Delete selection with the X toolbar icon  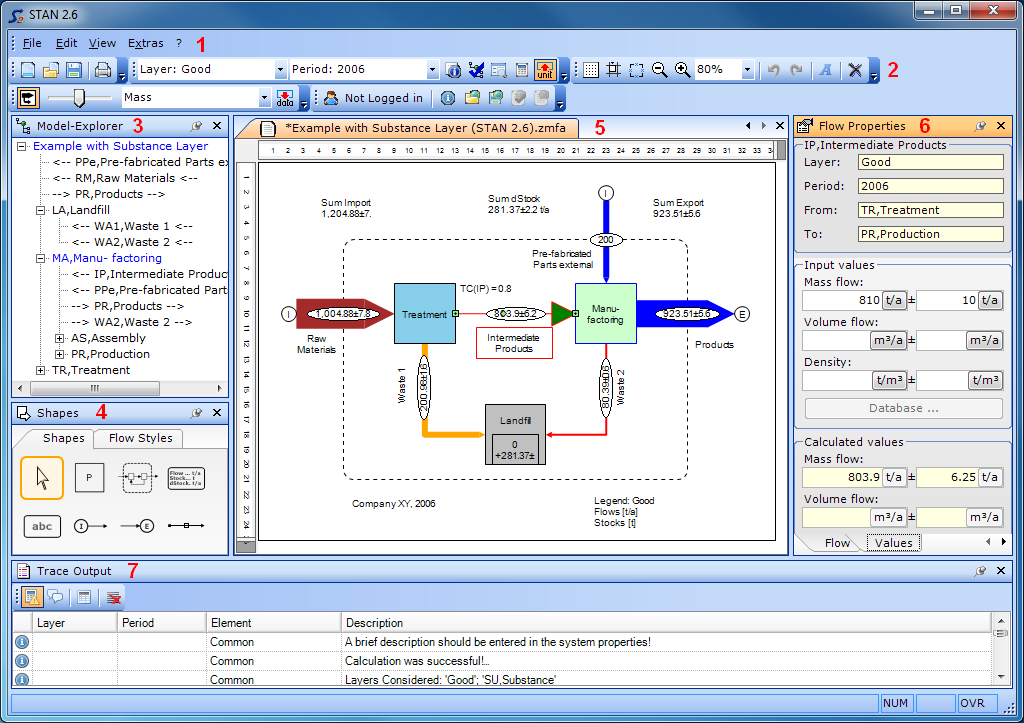click(x=855, y=70)
